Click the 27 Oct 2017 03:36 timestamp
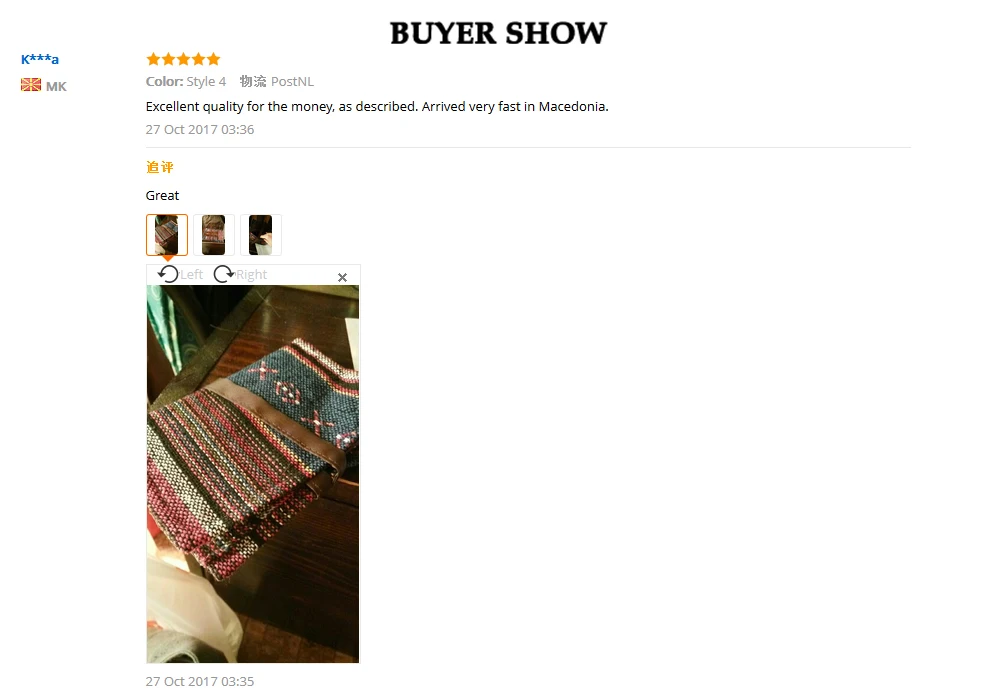The height and width of the screenshot is (696, 1000). [200, 130]
